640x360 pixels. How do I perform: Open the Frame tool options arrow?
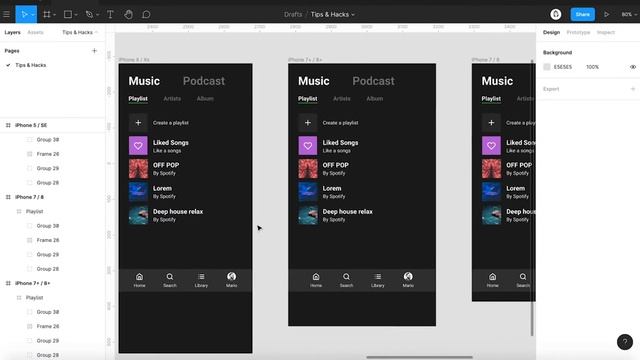click(x=54, y=15)
